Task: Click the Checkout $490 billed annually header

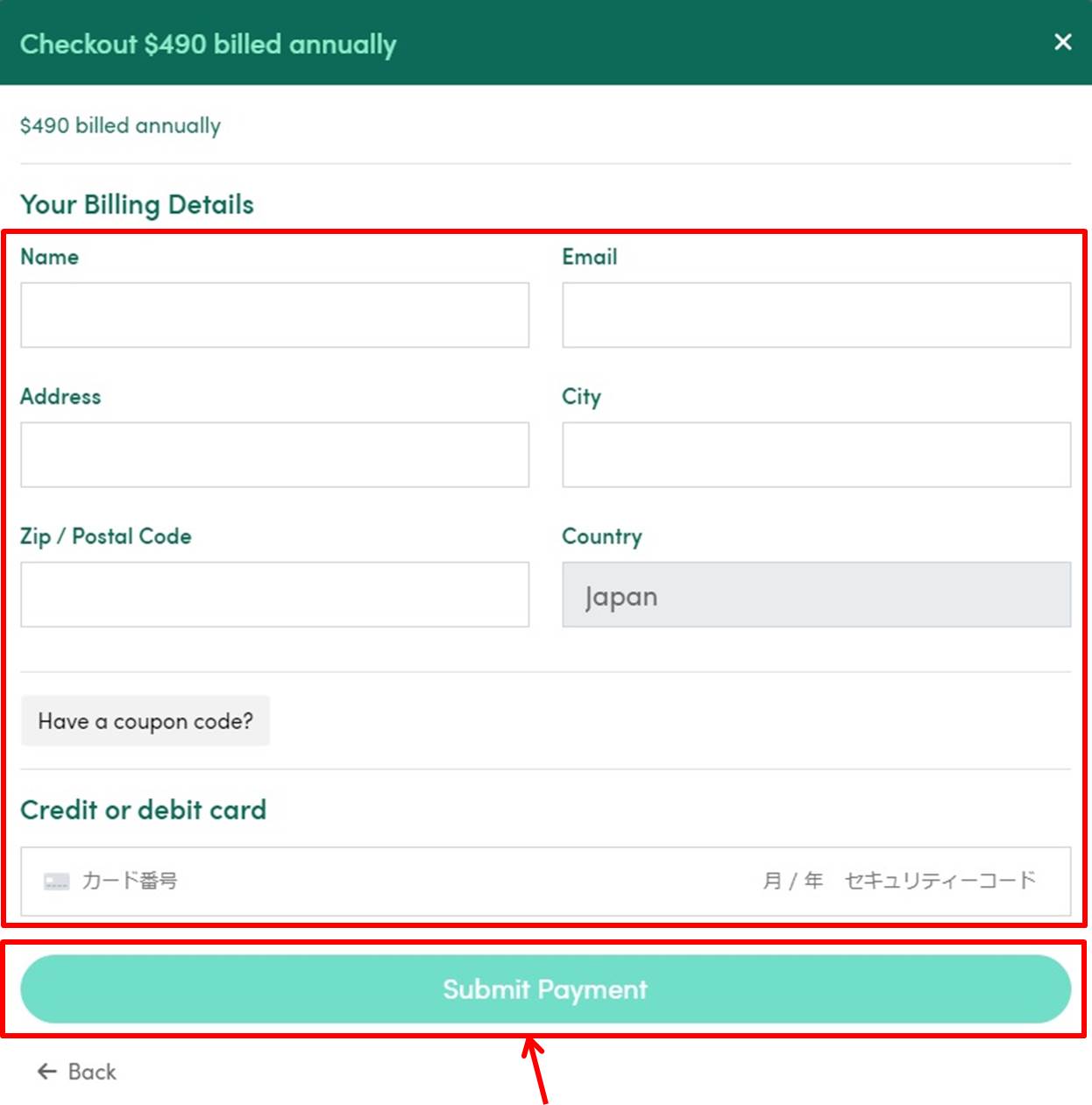Action: (209, 44)
